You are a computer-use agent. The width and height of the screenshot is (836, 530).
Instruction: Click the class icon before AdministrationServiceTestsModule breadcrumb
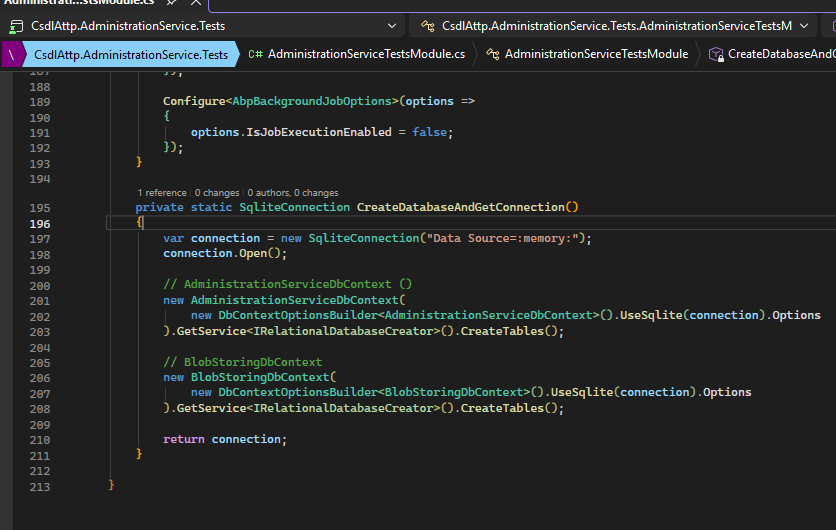click(492, 54)
